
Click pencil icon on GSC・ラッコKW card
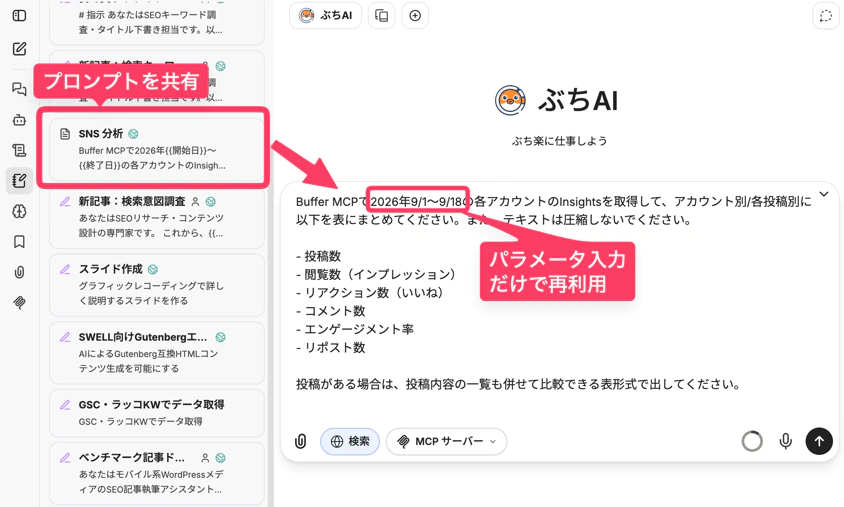(x=65, y=405)
